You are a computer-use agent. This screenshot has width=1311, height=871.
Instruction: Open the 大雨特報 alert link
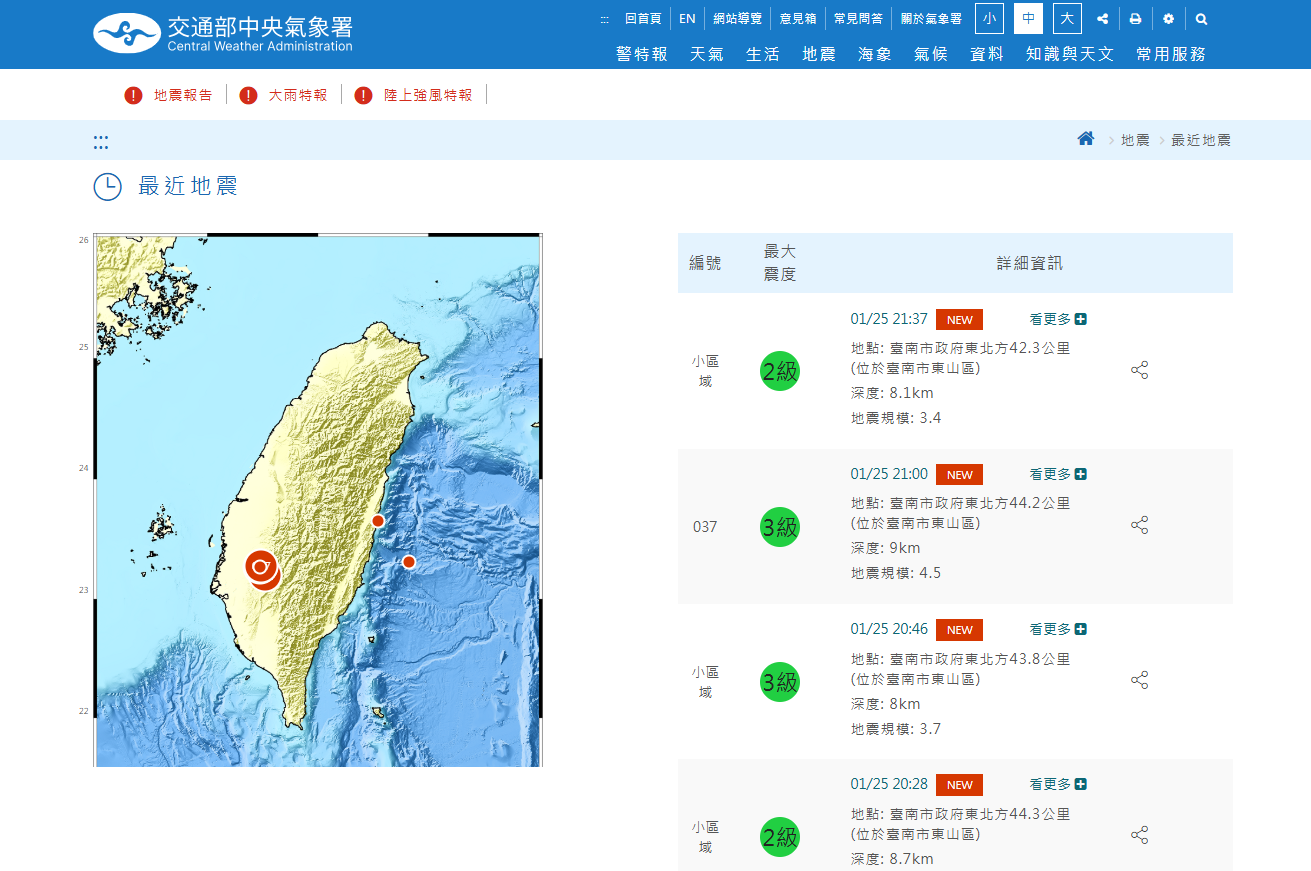(x=297, y=95)
